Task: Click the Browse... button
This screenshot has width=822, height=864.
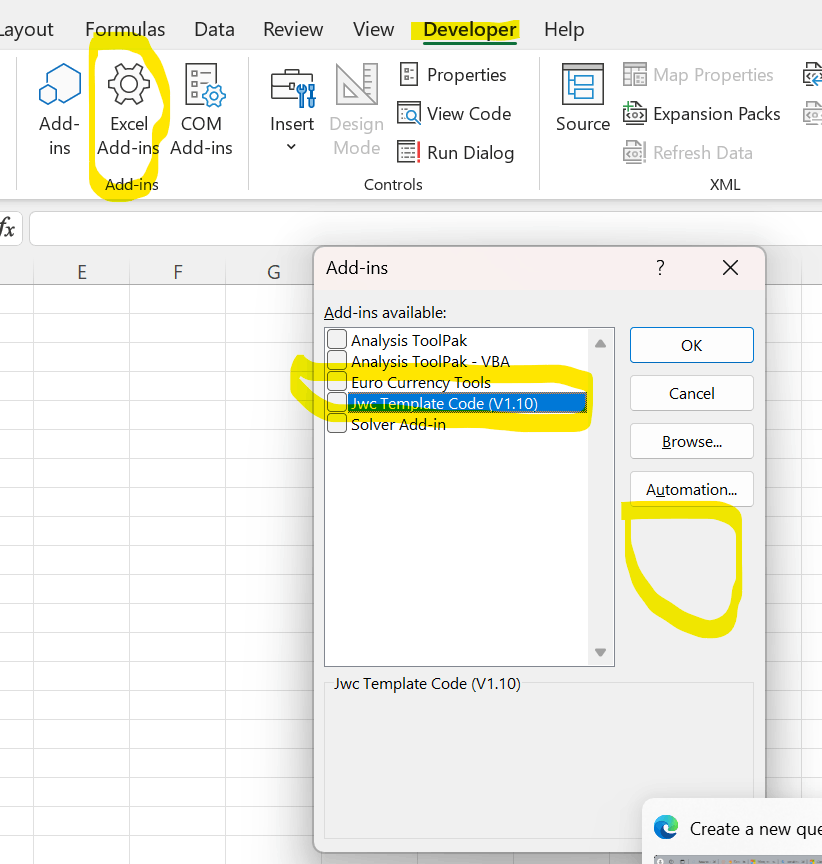Action: 691,441
